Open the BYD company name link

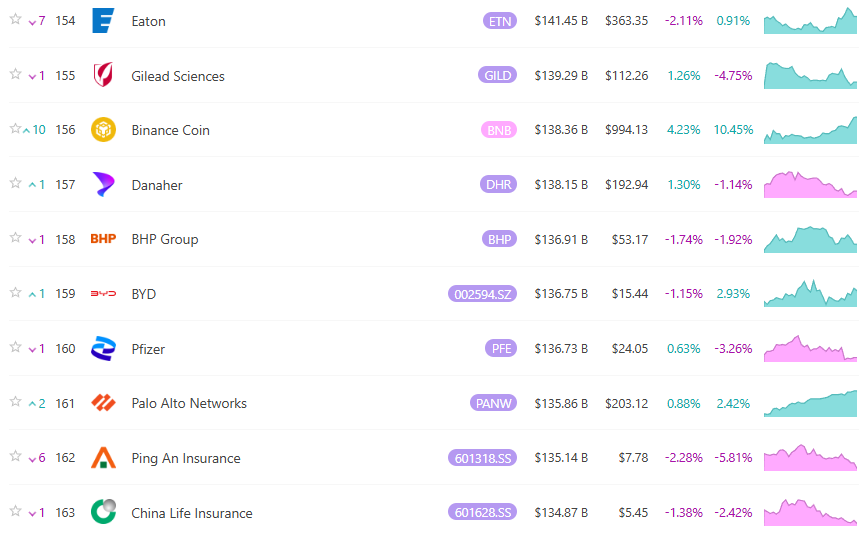coord(144,294)
